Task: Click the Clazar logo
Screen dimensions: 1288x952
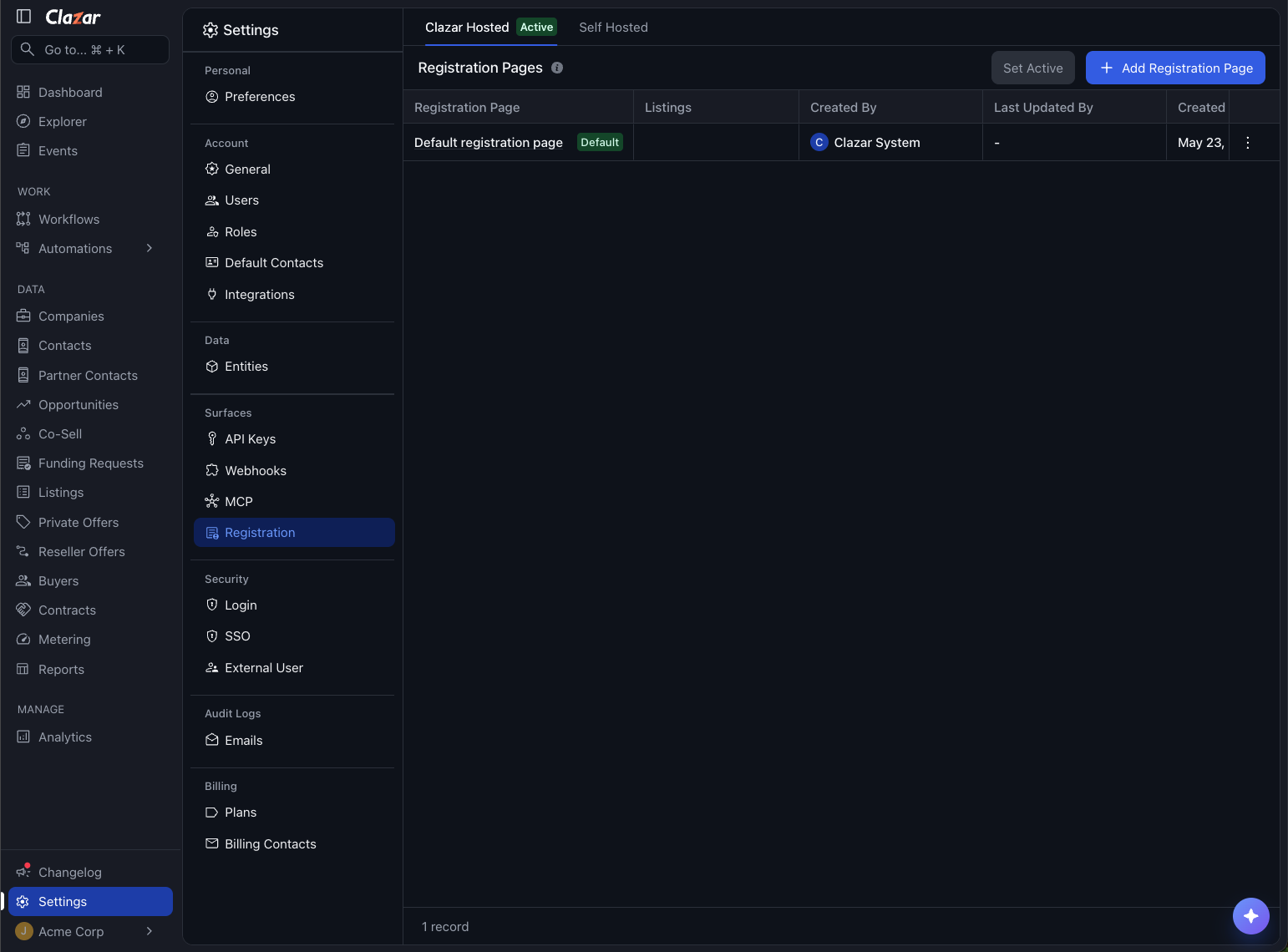Action: [73, 17]
